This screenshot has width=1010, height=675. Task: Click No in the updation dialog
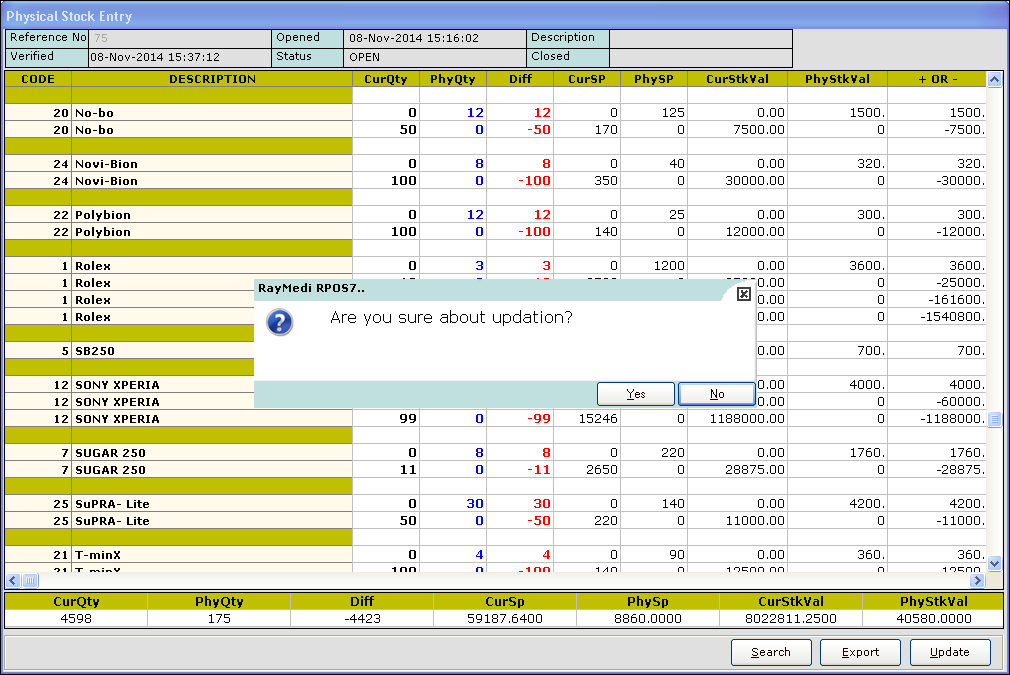[x=716, y=394]
